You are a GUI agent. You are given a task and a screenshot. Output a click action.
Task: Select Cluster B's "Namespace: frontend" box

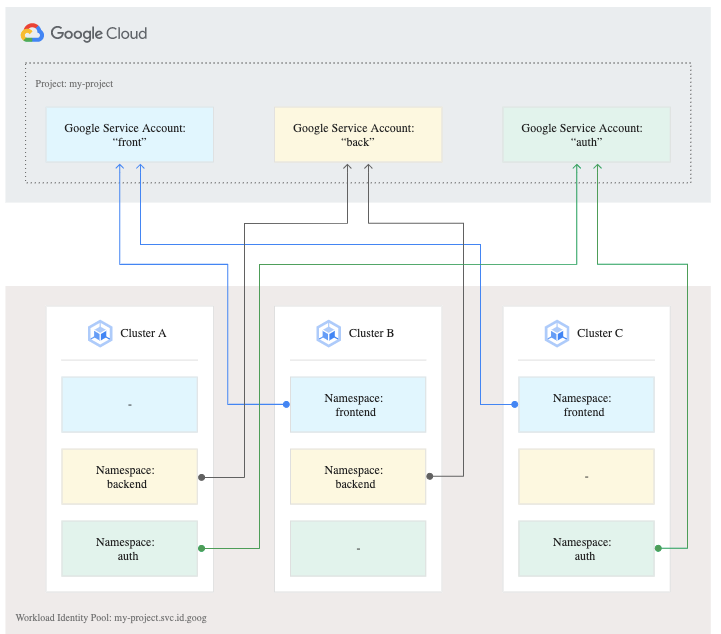[358, 405]
